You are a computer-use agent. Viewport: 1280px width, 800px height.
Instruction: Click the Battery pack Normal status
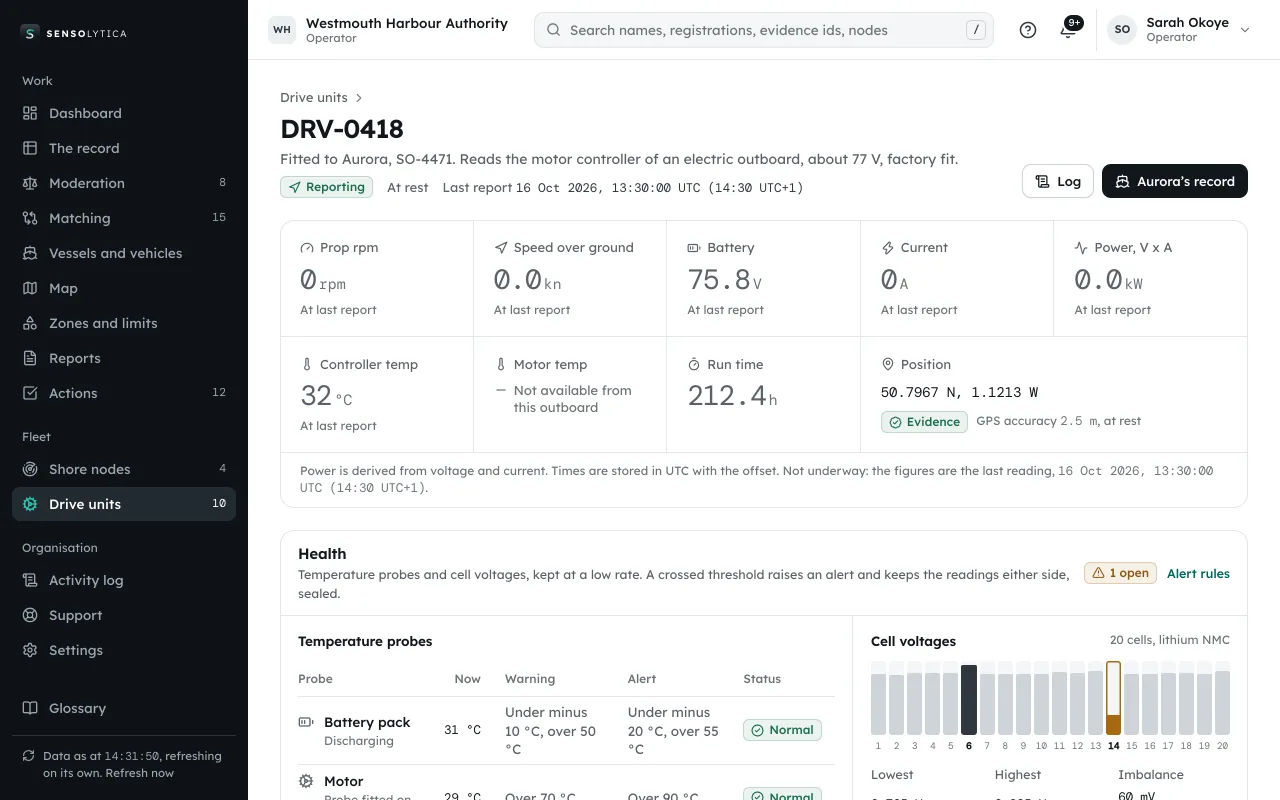tap(782, 730)
